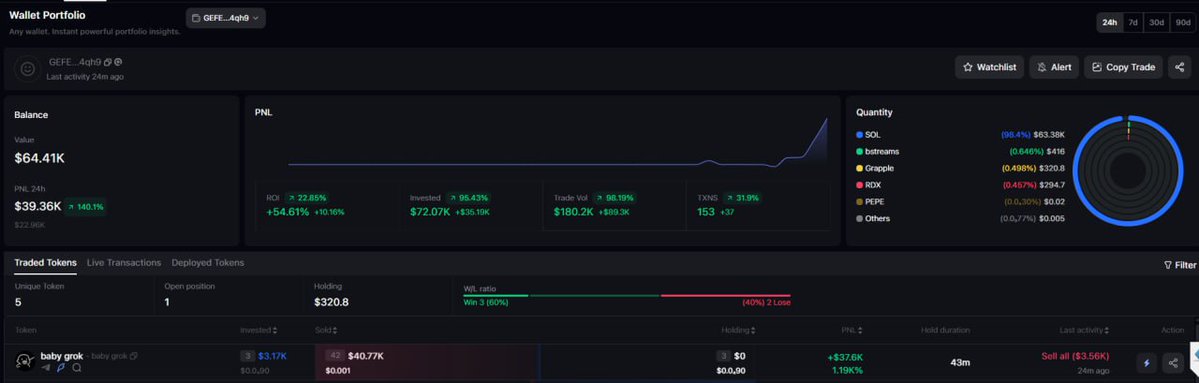Click the baby grok token avatar
Viewport: 1199px width, 383px height.
click(25, 361)
